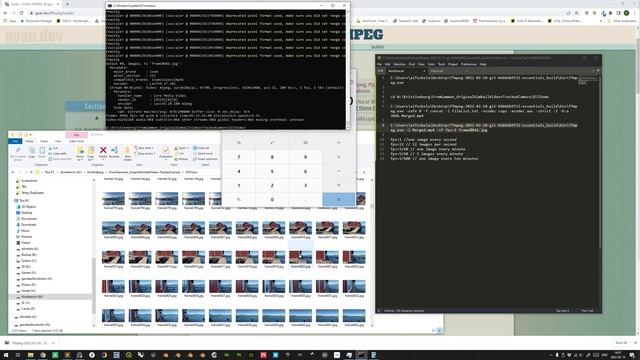
Task: Open the Selection menu in Sublime Text
Action: point(399,64)
